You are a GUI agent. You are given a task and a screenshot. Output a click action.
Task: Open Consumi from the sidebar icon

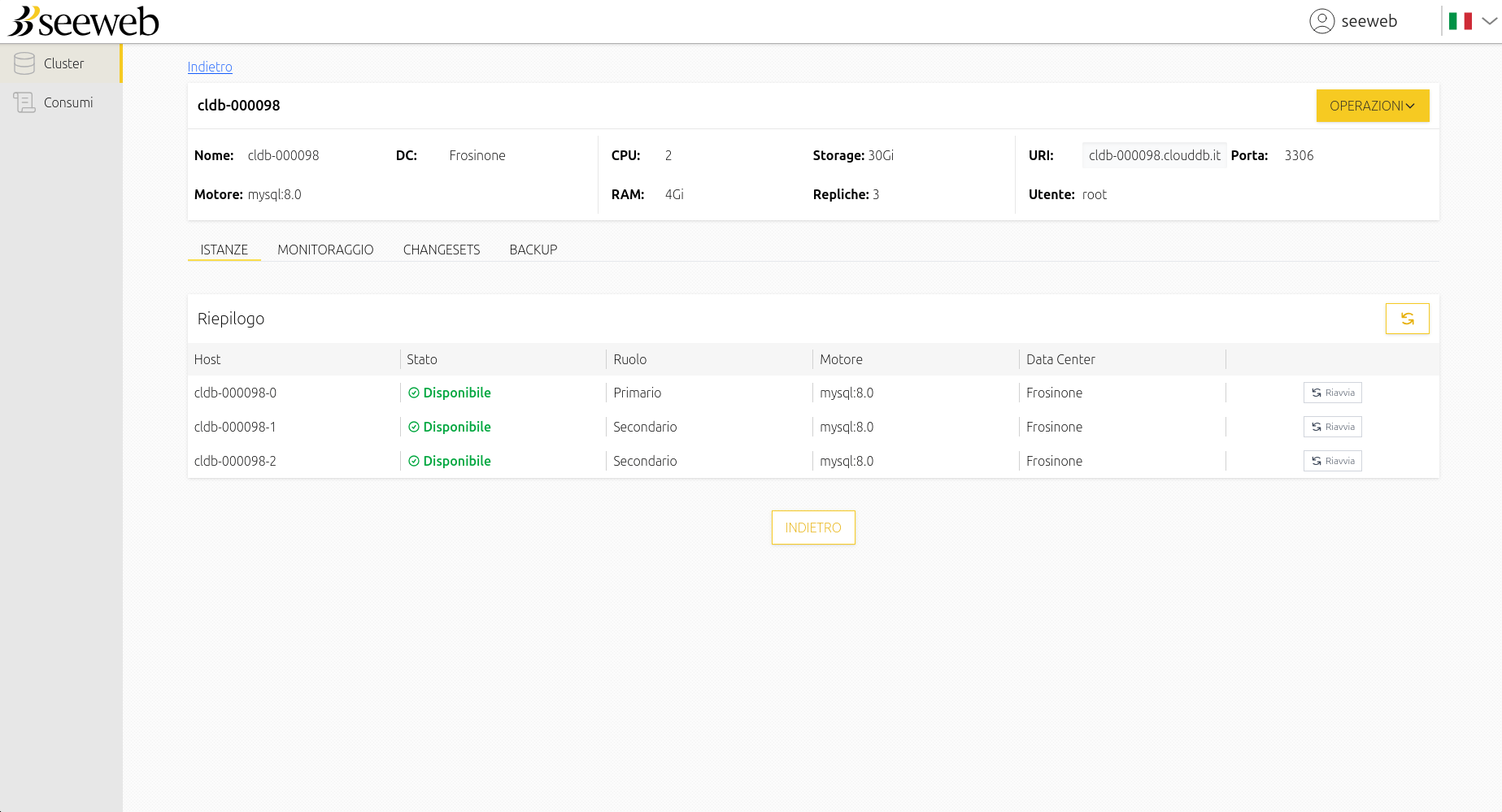click(x=24, y=102)
